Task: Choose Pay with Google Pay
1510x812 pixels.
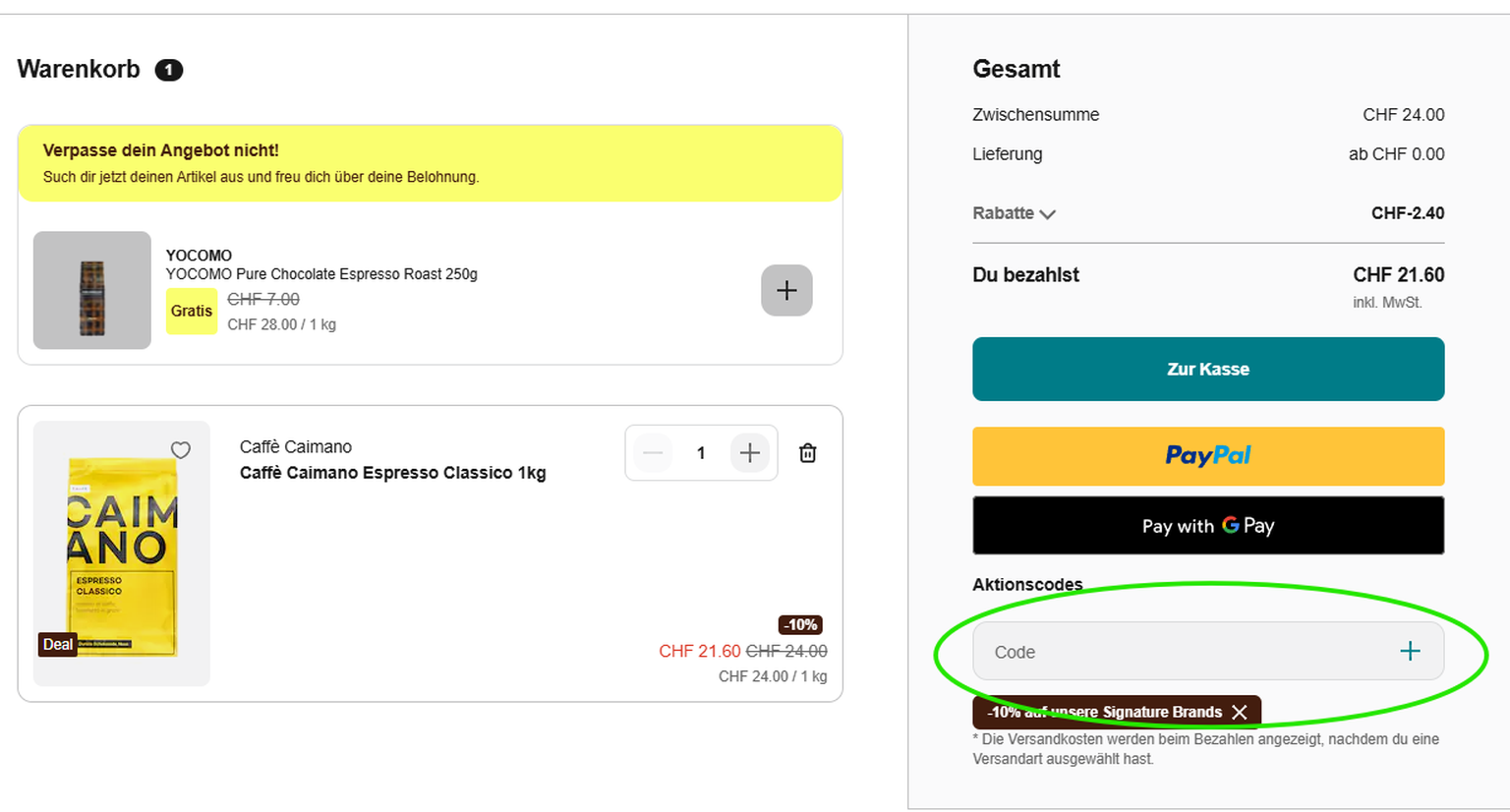Action: (1208, 525)
